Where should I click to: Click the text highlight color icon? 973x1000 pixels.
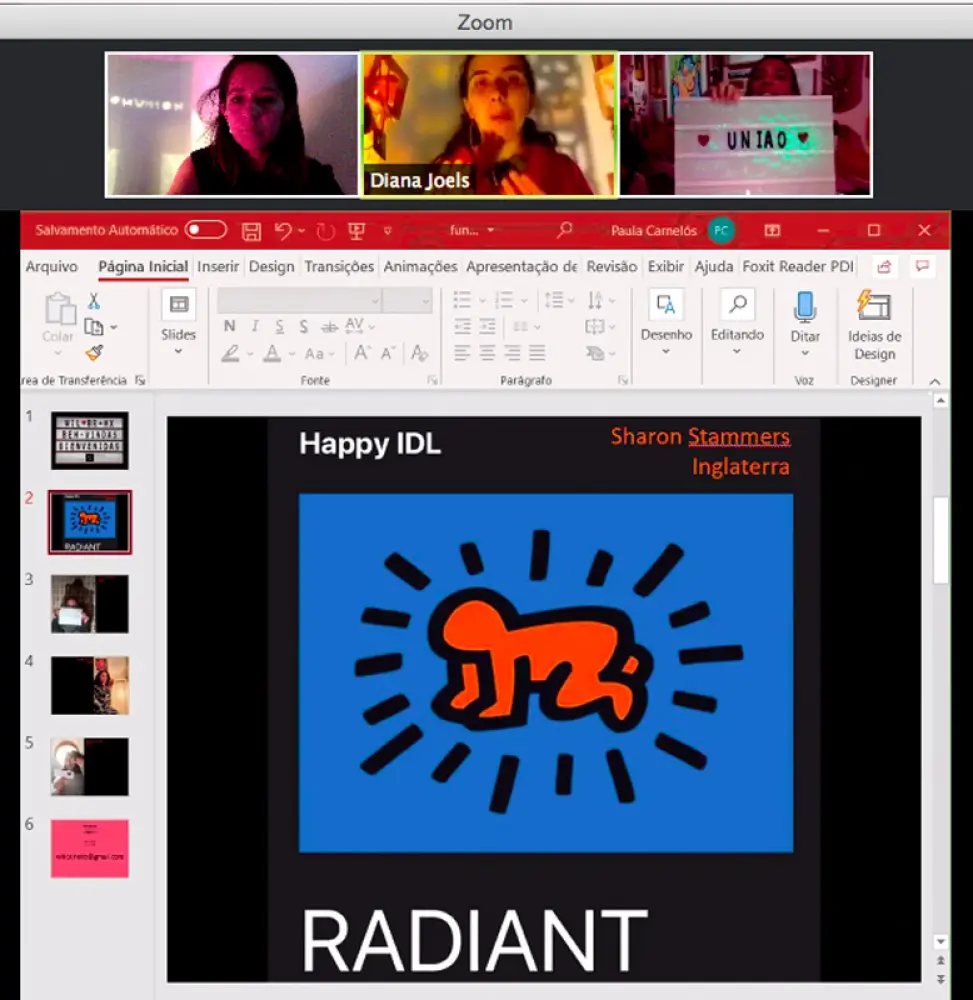pyautogui.click(x=230, y=353)
